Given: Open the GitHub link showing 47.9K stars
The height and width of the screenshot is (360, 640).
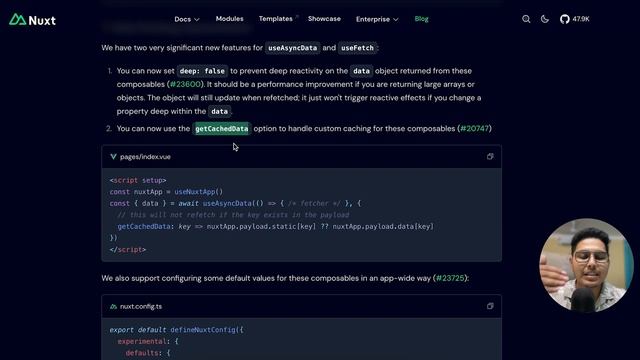Looking at the screenshot, I should pyautogui.click(x=575, y=19).
